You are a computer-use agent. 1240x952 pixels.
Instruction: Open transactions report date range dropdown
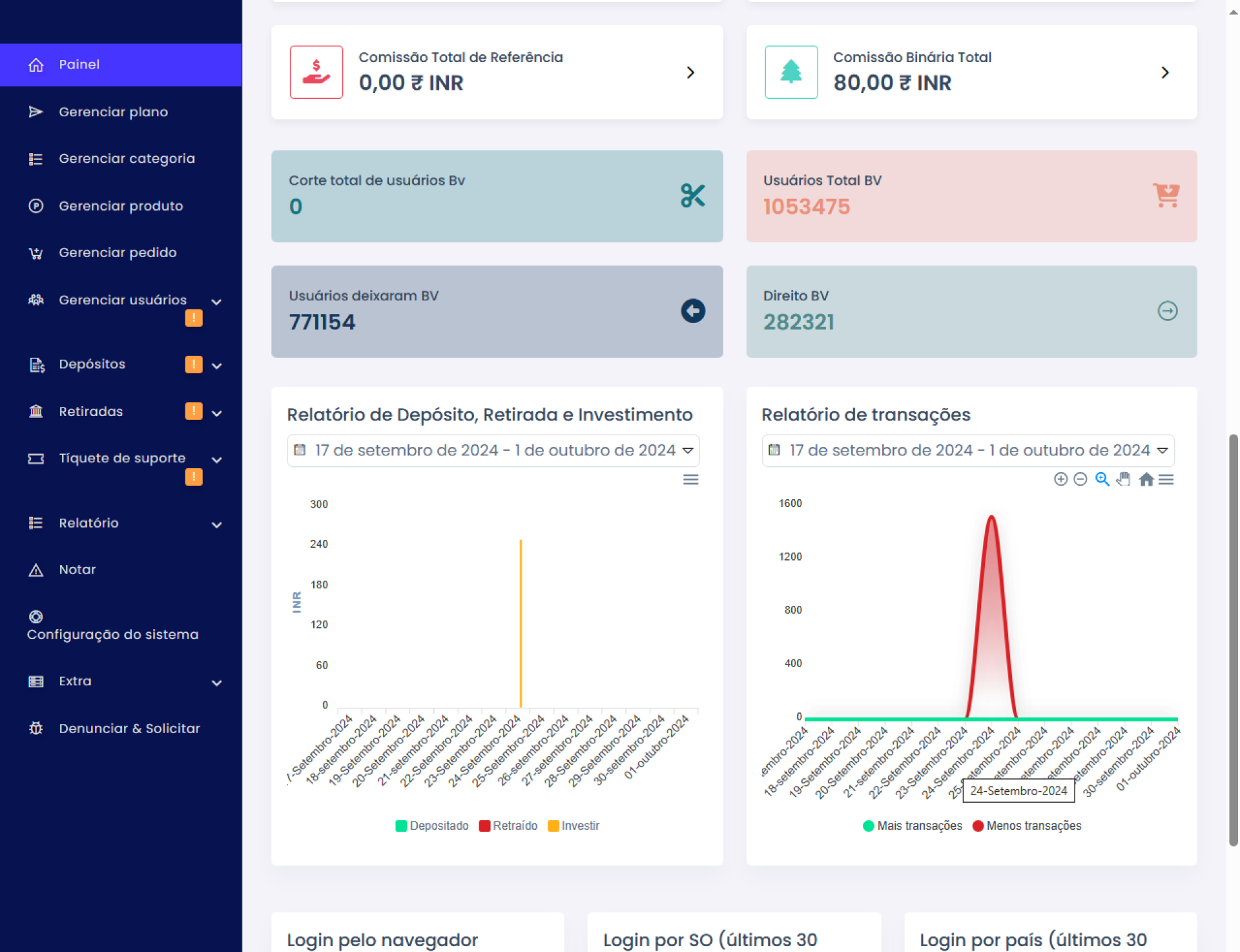pos(968,451)
